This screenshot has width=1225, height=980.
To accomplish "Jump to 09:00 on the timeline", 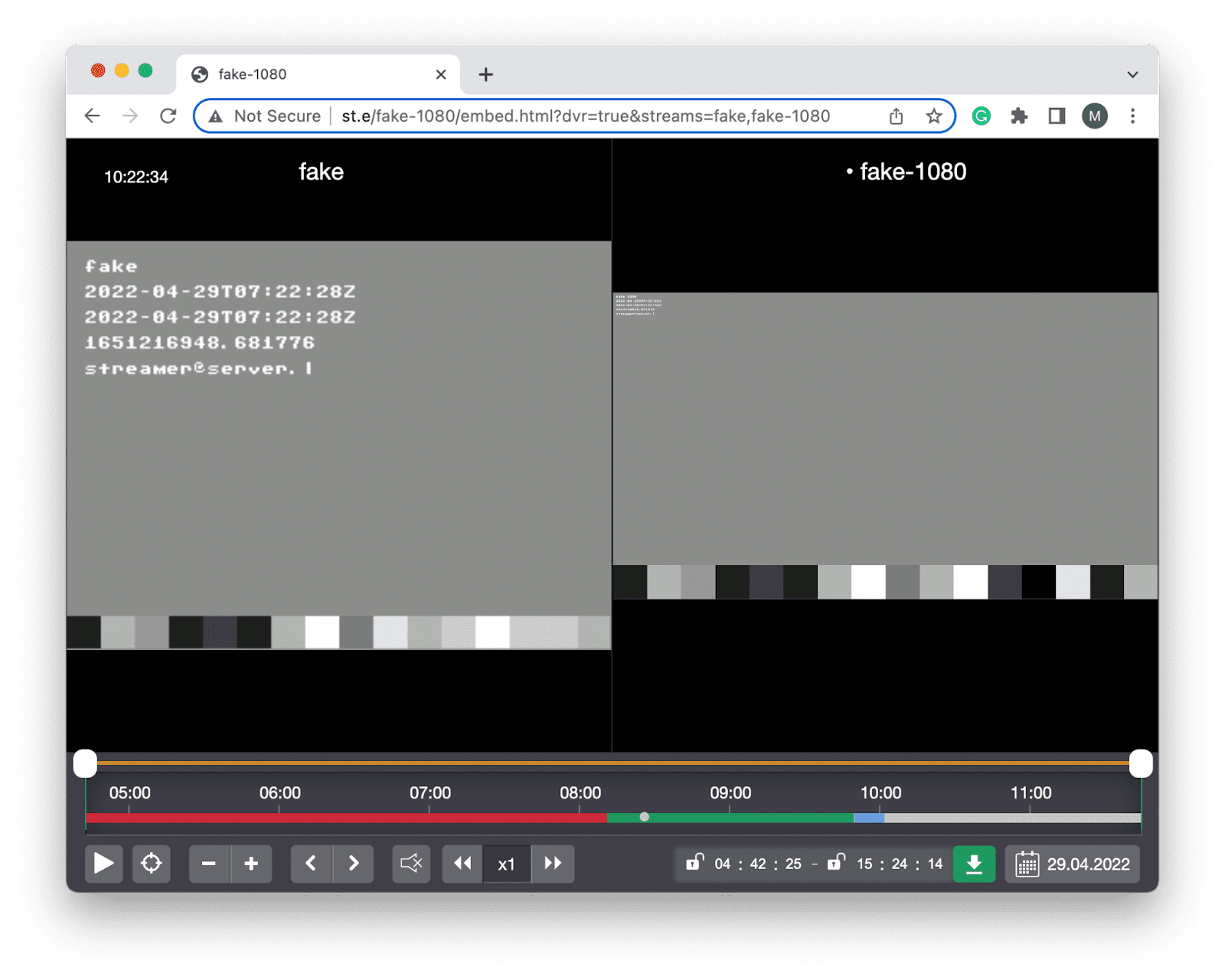I will tap(730, 793).
